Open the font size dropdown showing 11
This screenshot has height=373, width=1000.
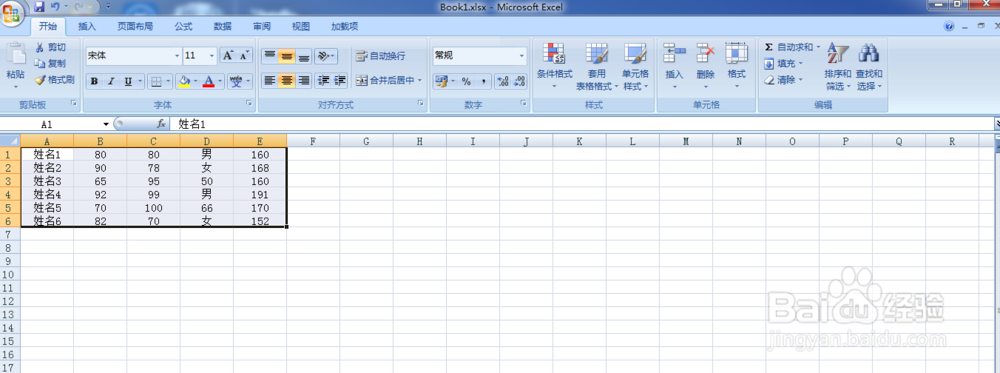pos(212,56)
